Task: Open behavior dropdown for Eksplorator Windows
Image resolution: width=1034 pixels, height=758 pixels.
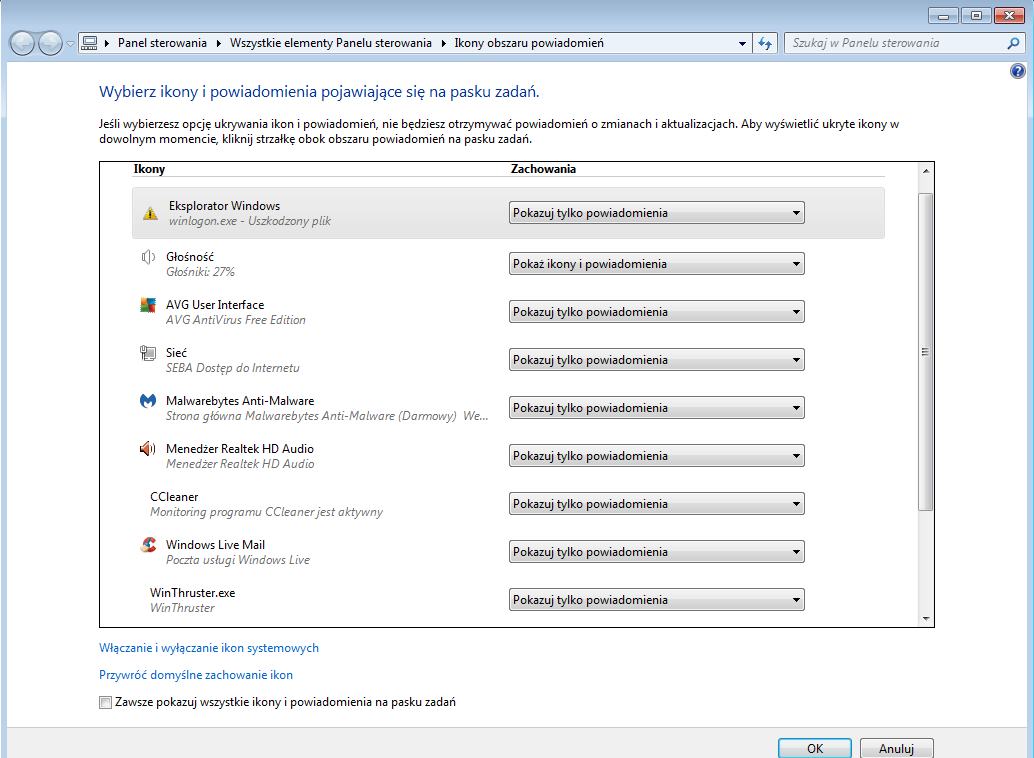Action: click(656, 212)
